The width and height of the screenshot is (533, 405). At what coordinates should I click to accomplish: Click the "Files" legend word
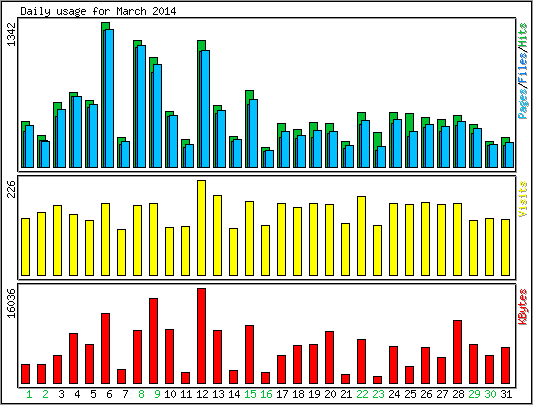(x=523, y=68)
